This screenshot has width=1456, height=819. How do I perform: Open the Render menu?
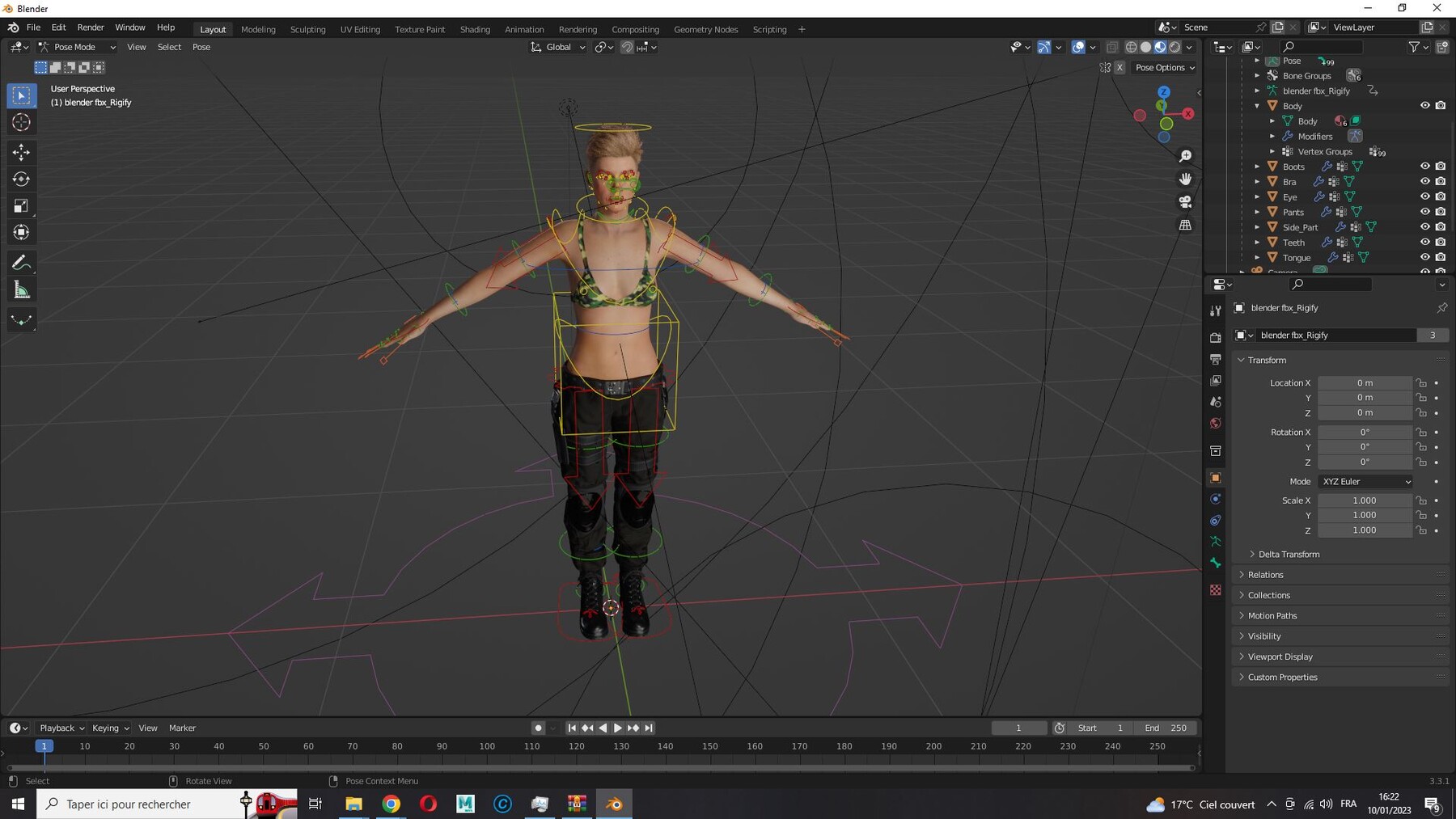[x=91, y=27]
